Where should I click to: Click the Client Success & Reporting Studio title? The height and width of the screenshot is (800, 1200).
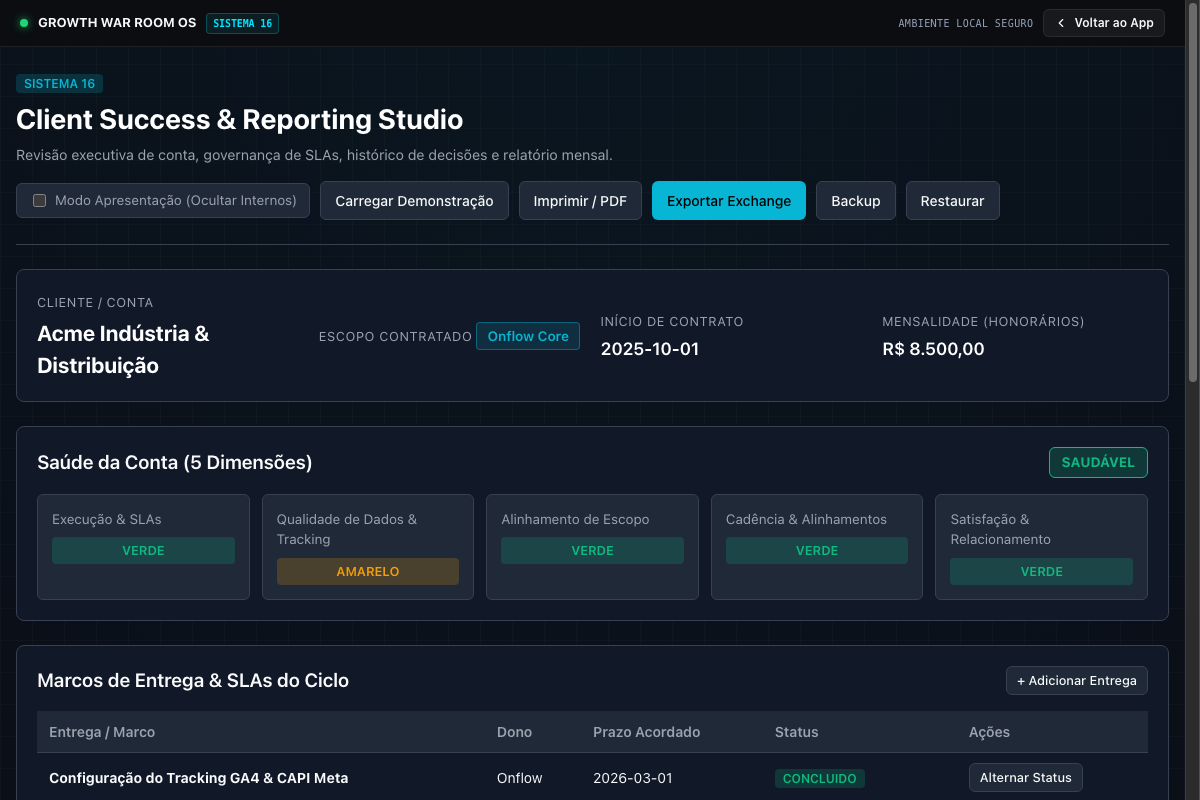240,120
